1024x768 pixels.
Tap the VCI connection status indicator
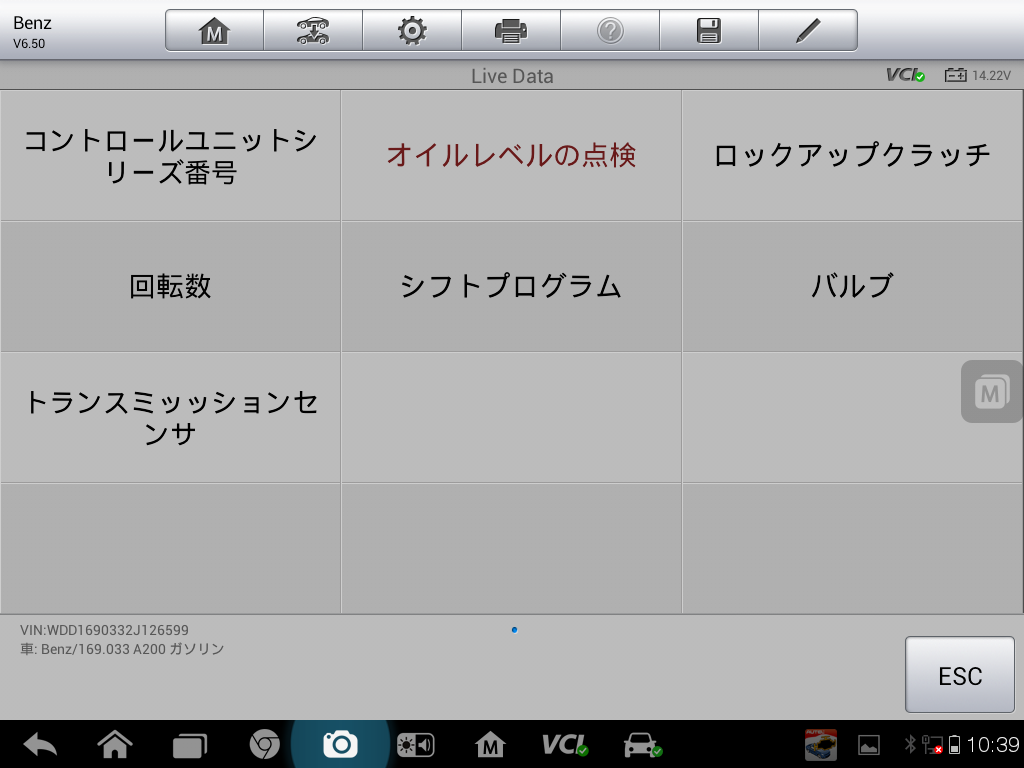point(905,75)
